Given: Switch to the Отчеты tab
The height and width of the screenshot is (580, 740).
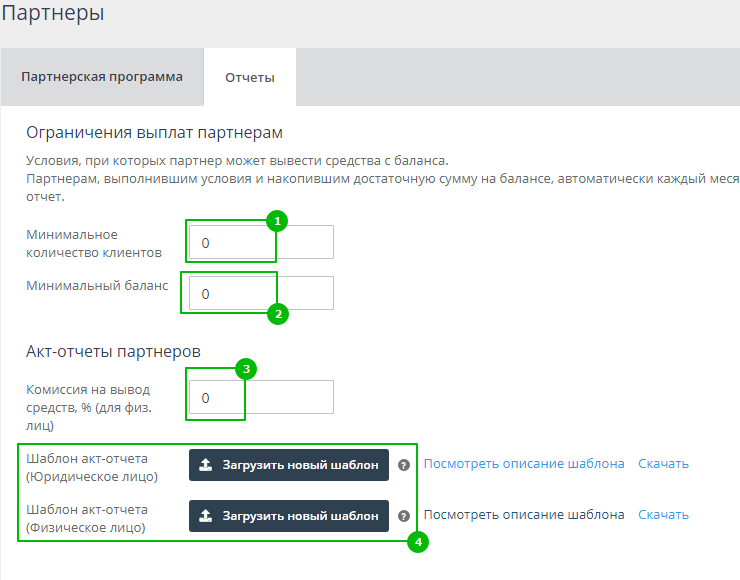Looking at the screenshot, I should (x=250, y=77).
